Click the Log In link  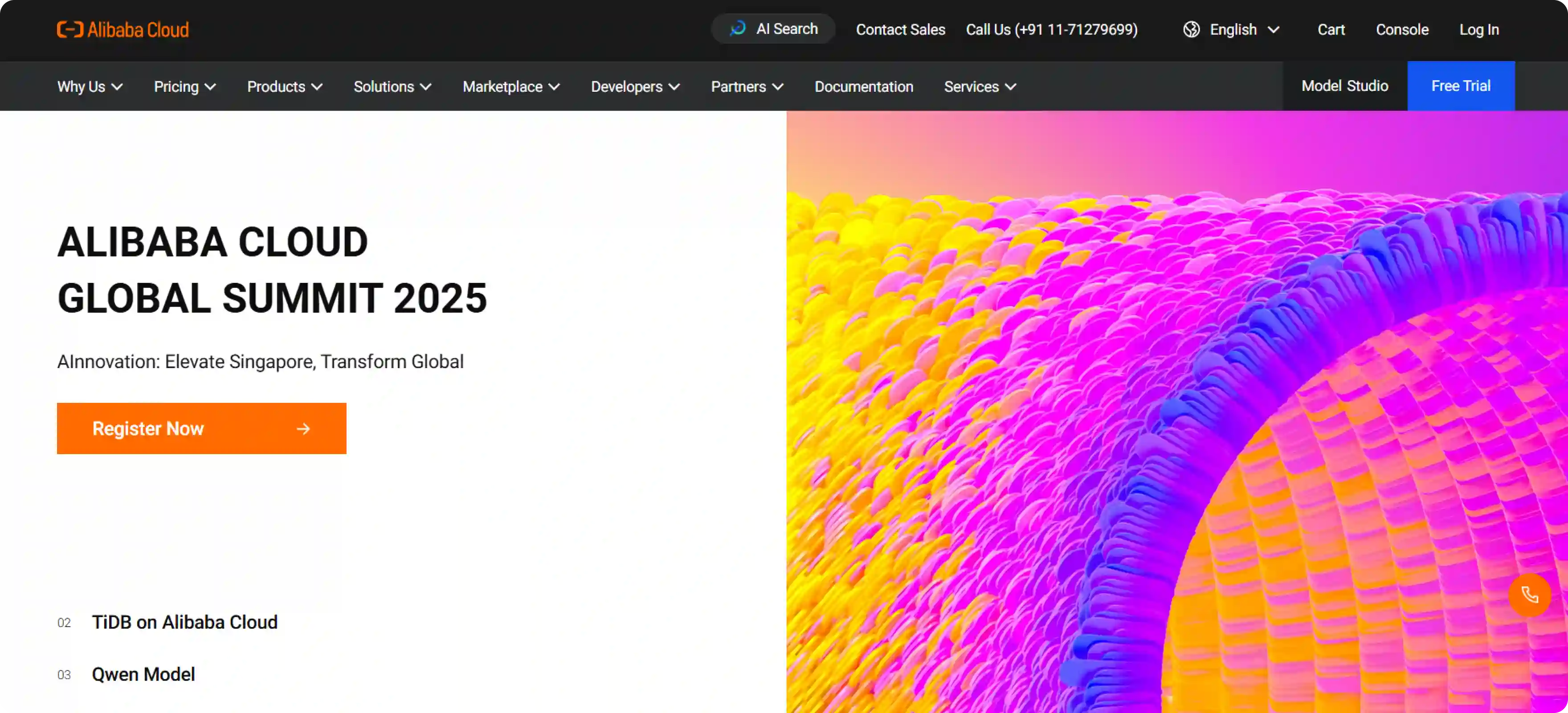click(1478, 29)
